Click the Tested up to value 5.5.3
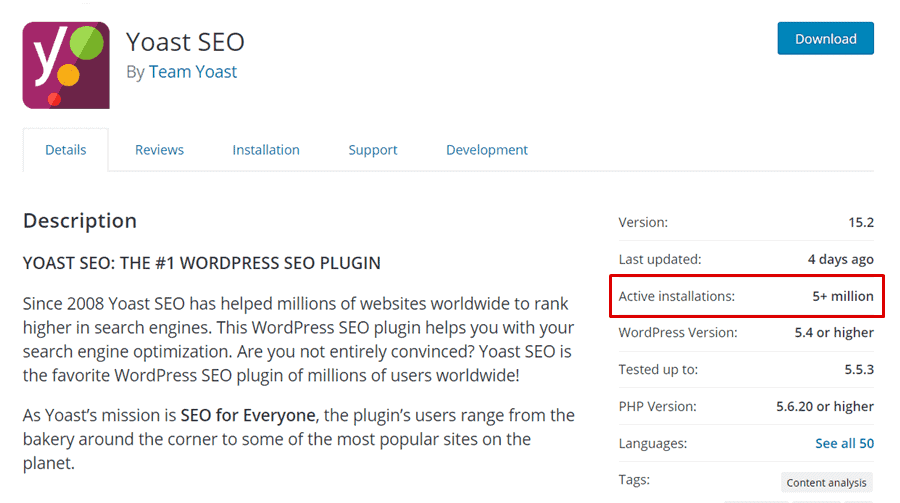 click(x=859, y=370)
